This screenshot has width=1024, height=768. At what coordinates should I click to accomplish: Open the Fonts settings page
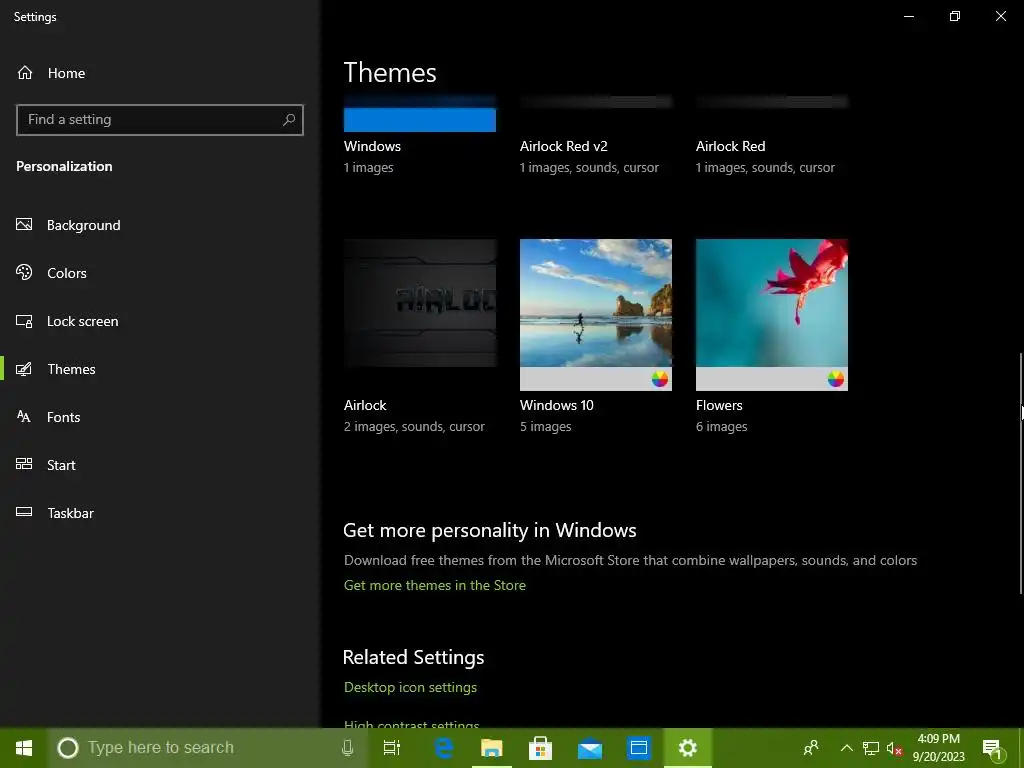tap(63, 417)
